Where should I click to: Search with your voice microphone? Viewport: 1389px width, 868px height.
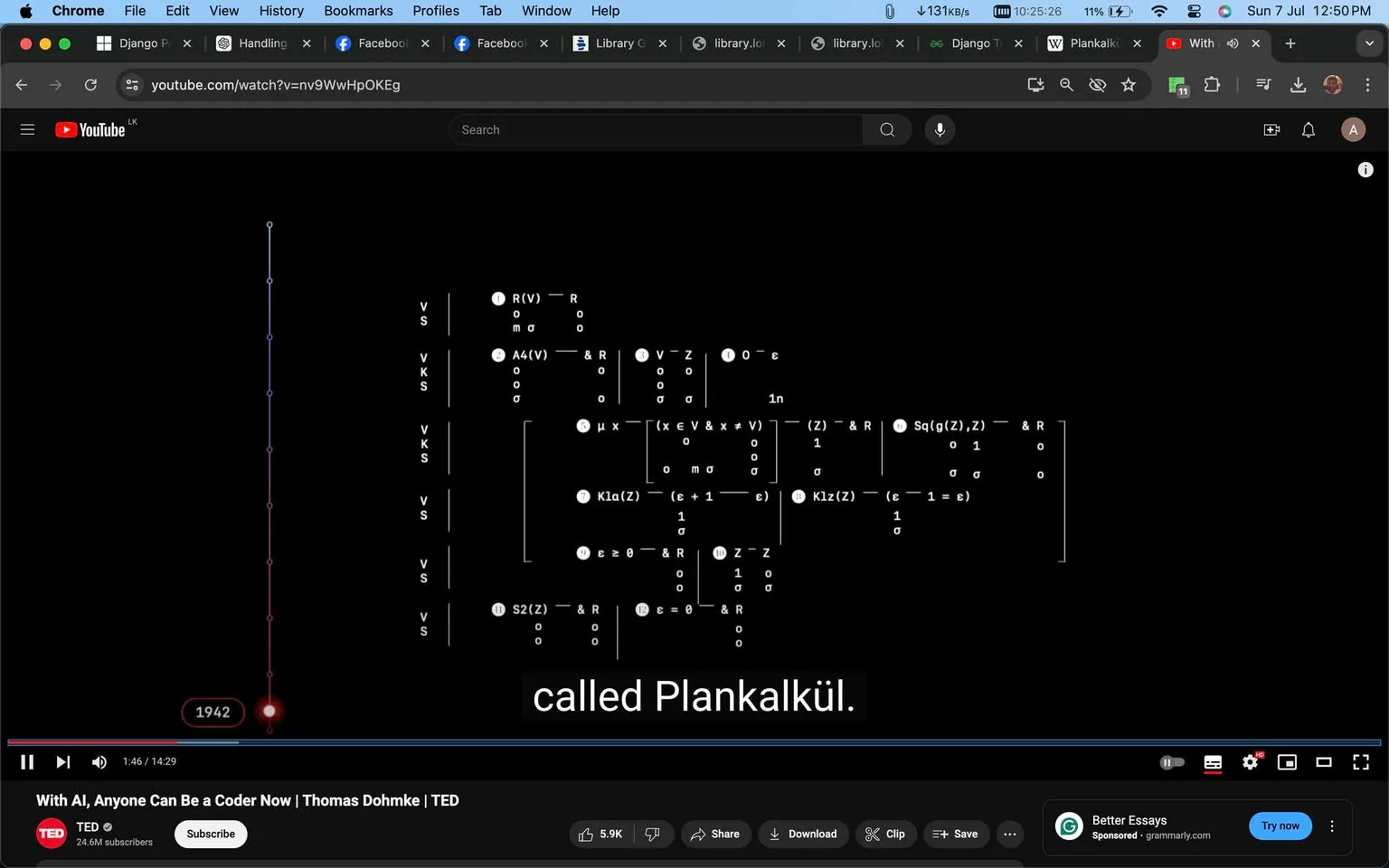point(940,129)
